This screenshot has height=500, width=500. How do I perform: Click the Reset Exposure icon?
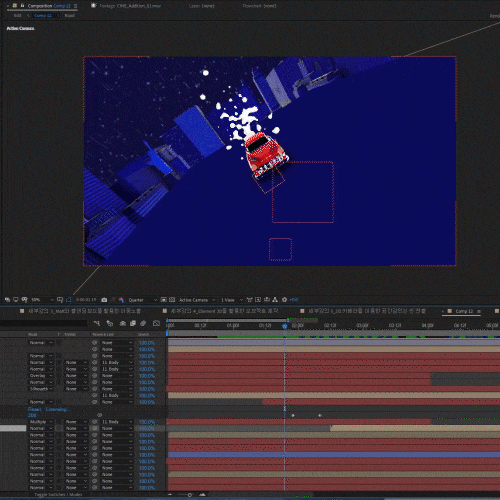pyautogui.click(x=284, y=300)
